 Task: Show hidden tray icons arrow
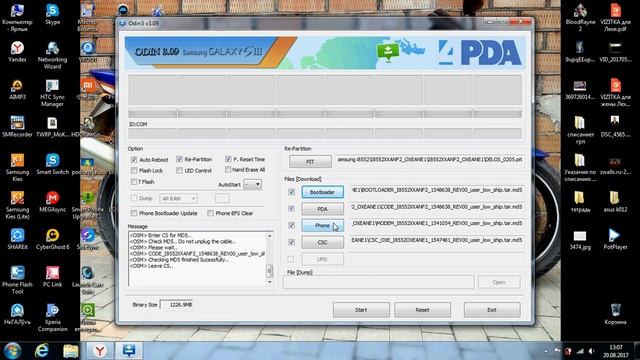[x=546, y=351]
